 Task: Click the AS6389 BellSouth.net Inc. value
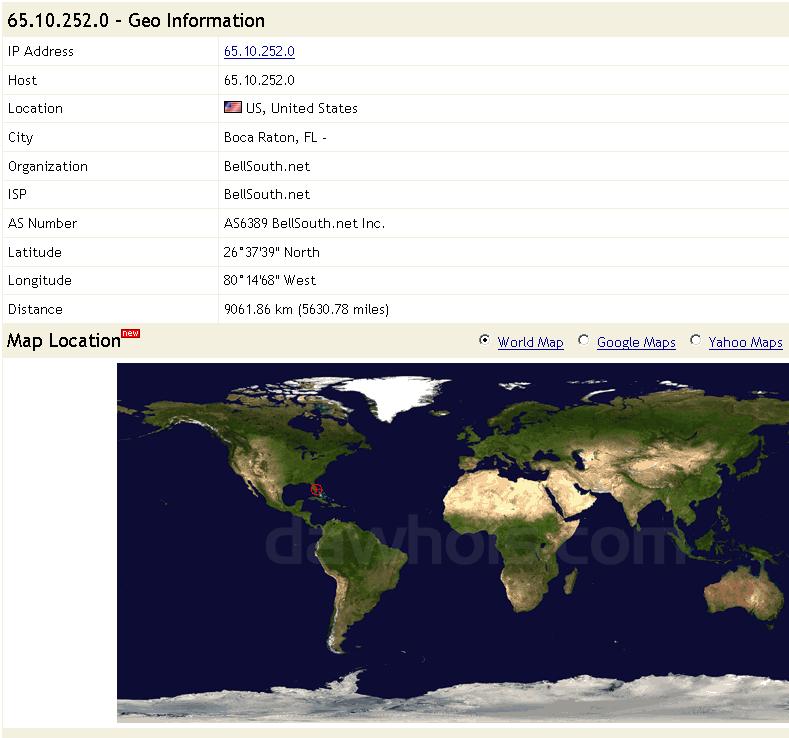[x=304, y=223]
